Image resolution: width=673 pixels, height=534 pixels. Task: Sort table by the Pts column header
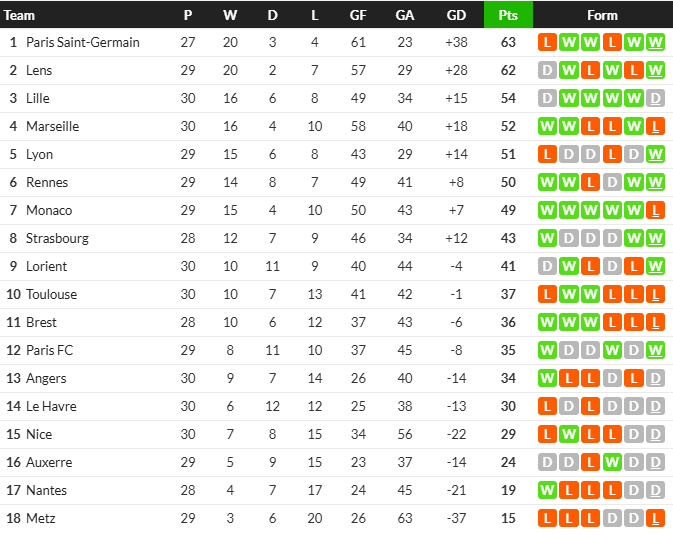(x=508, y=15)
